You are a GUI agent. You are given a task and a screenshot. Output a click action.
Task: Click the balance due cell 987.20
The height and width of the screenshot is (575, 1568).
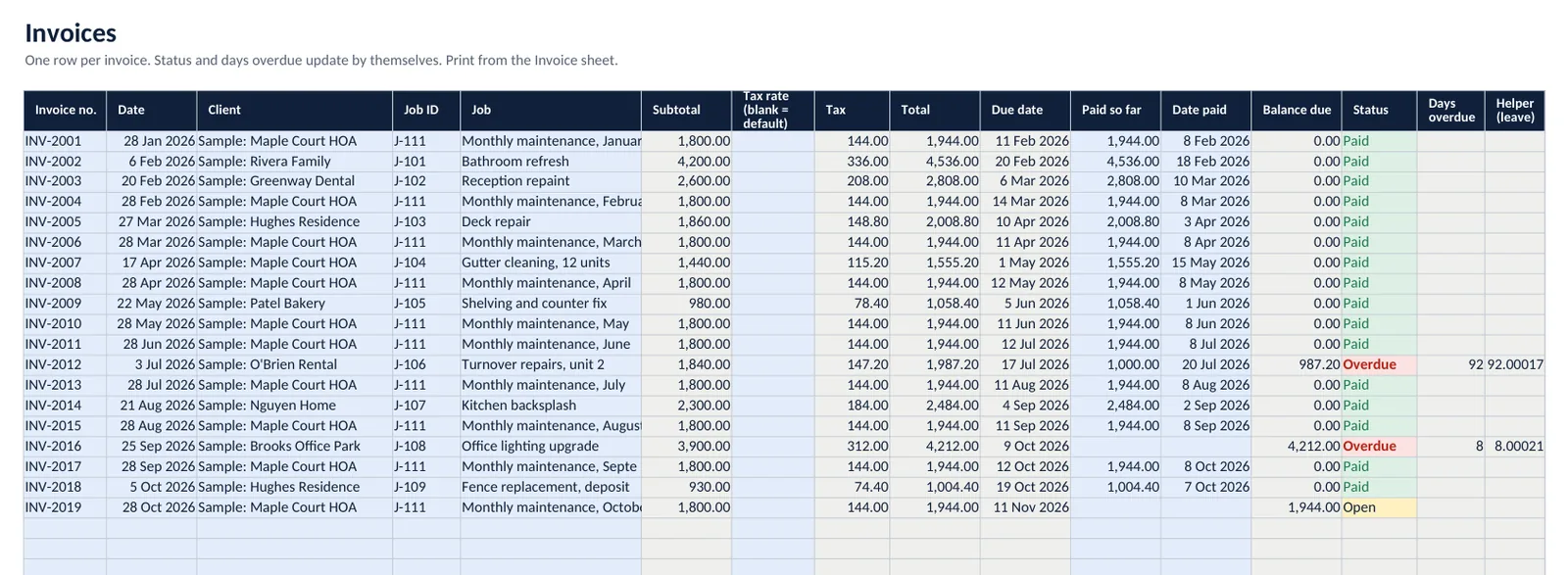click(x=1297, y=365)
